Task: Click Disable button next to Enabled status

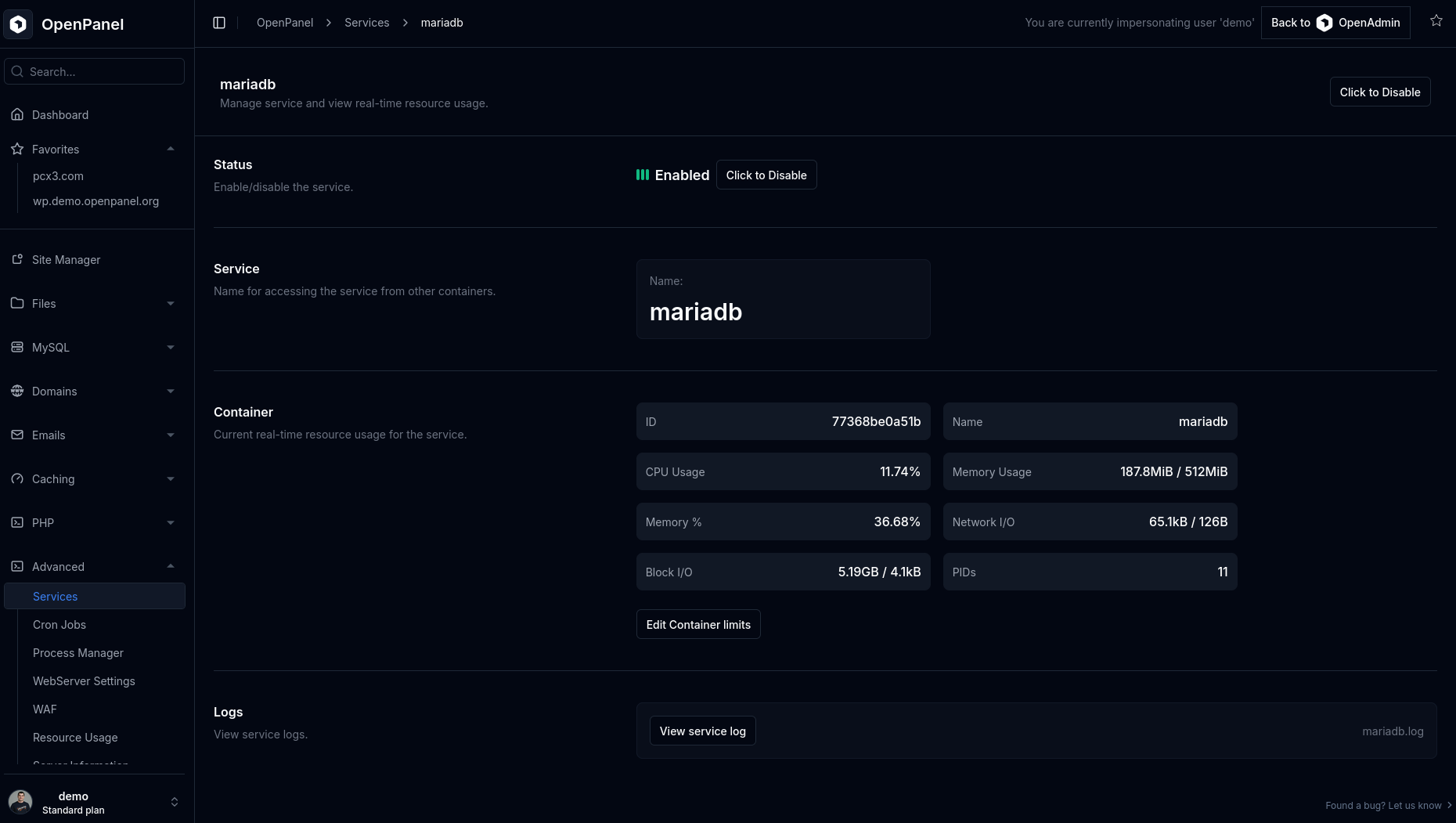Action: coord(766,175)
